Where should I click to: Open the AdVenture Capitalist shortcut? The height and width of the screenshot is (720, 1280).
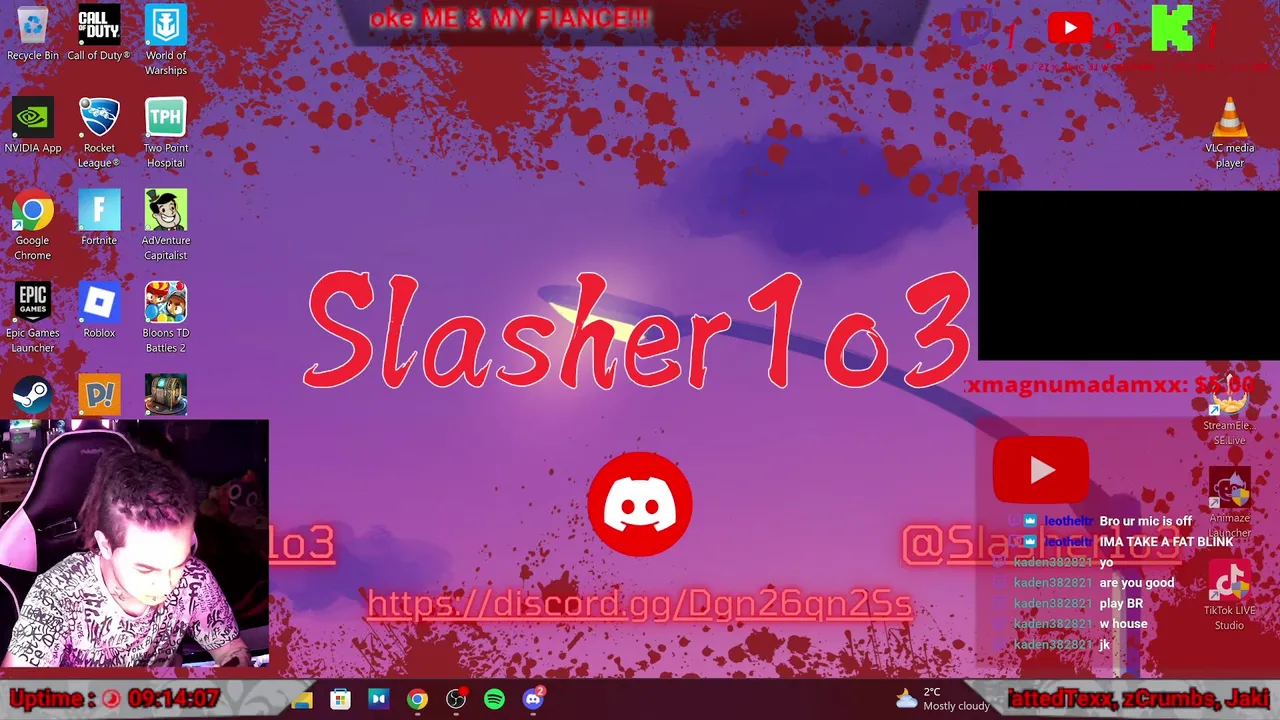[x=165, y=226]
